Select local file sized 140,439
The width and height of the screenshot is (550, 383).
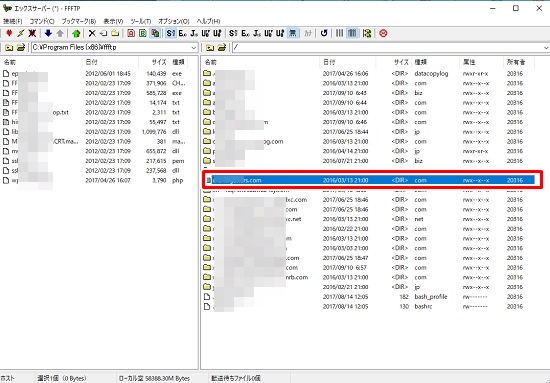click(x=95, y=74)
